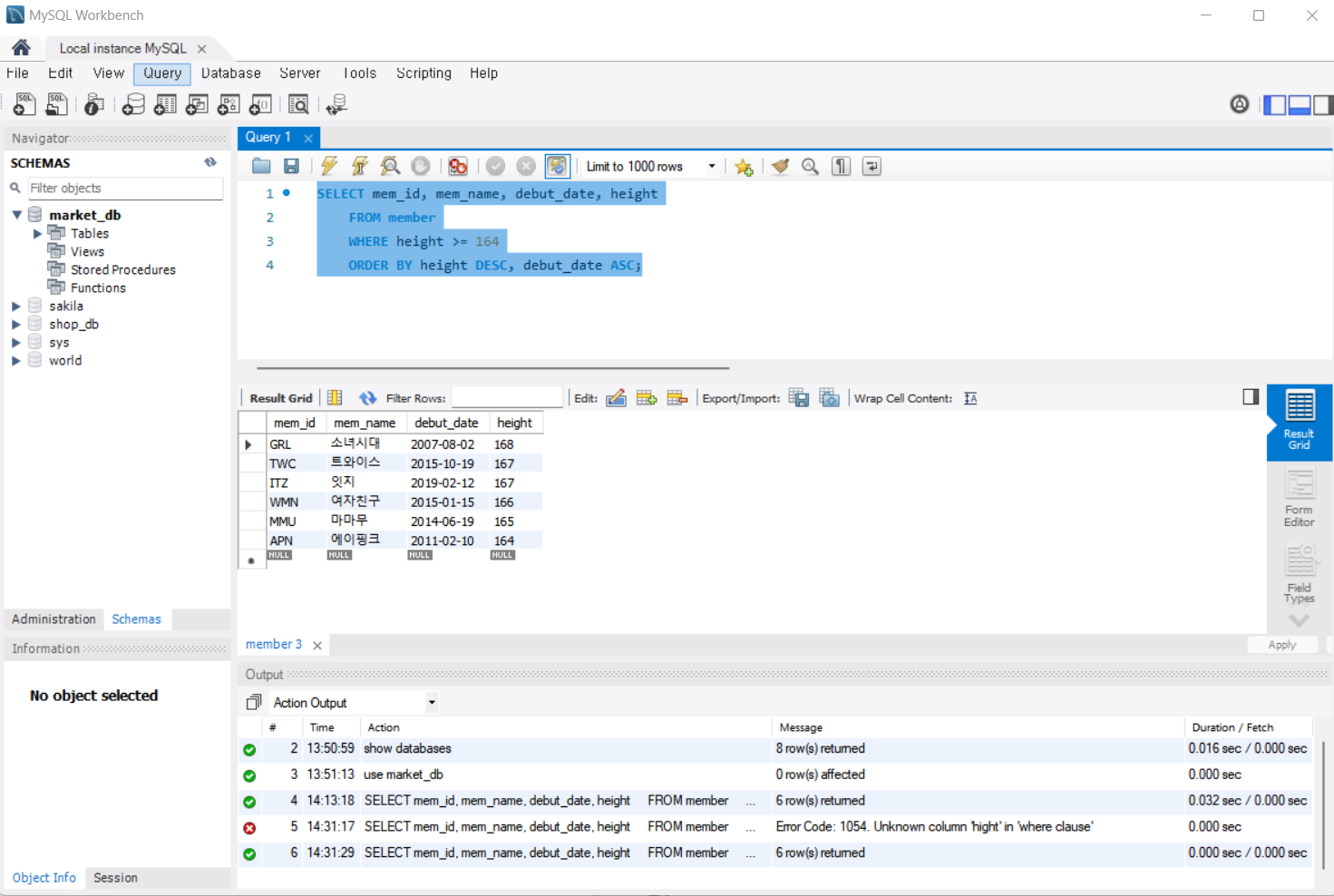
Task: Refresh the schemas list icon
Action: point(210,162)
